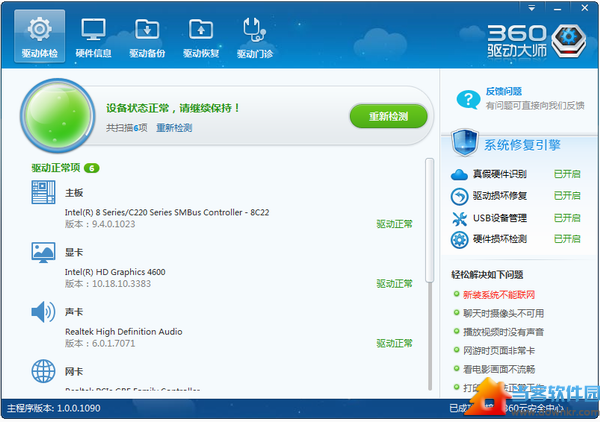
Task: Toggle 已开启 for USB设备管理
Action: (x=567, y=218)
